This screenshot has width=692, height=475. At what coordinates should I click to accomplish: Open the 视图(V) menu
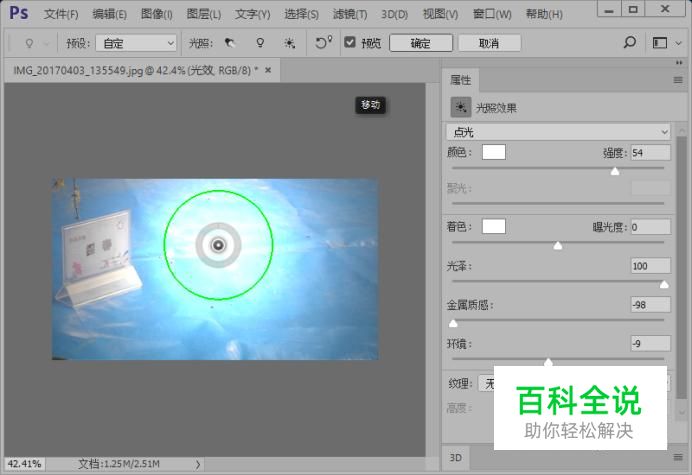click(440, 14)
